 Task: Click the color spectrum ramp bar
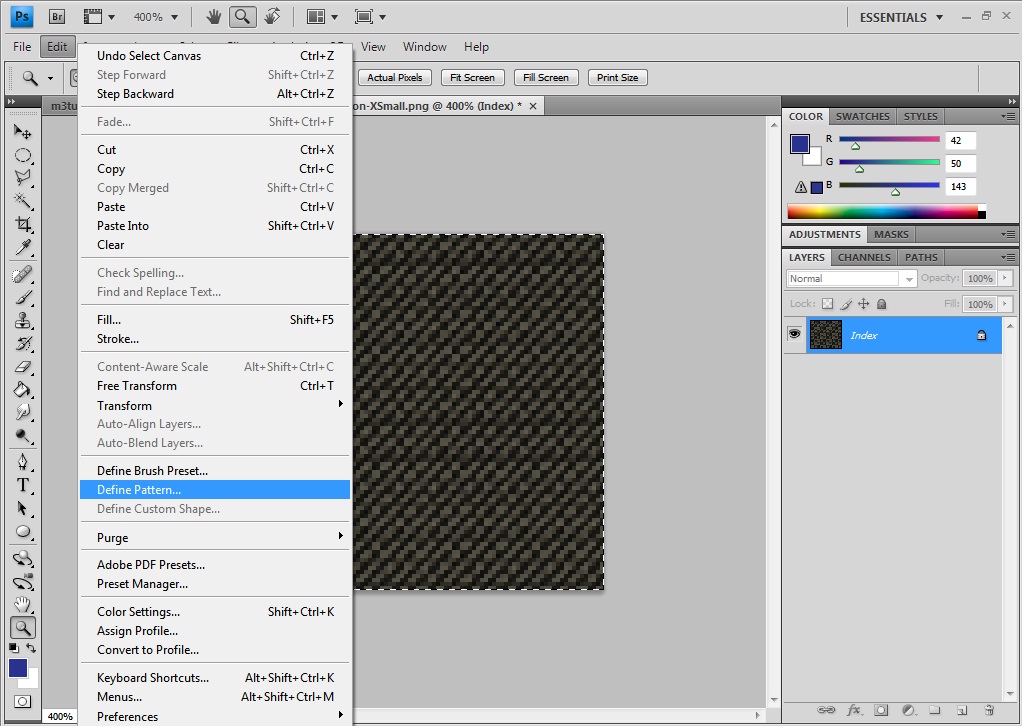pos(882,211)
